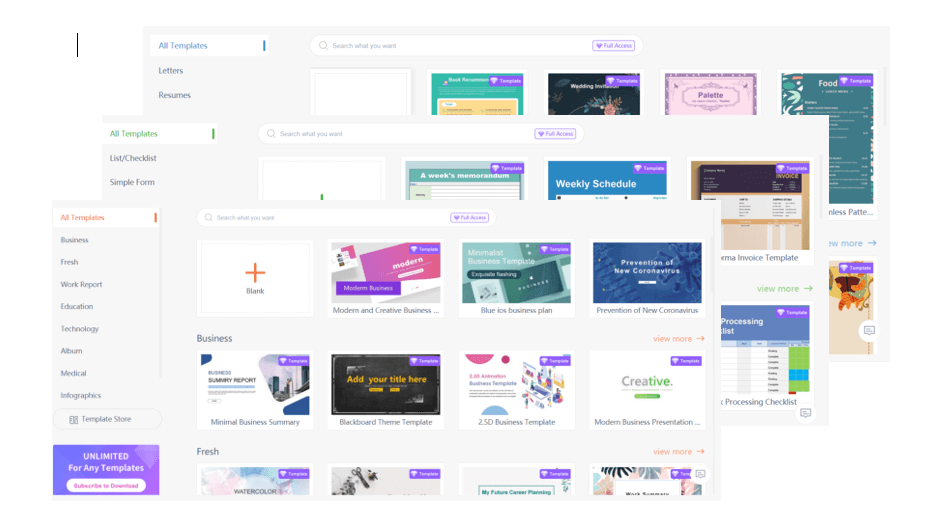
Task: Open the Business category in sidebar
Action: pos(74,240)
